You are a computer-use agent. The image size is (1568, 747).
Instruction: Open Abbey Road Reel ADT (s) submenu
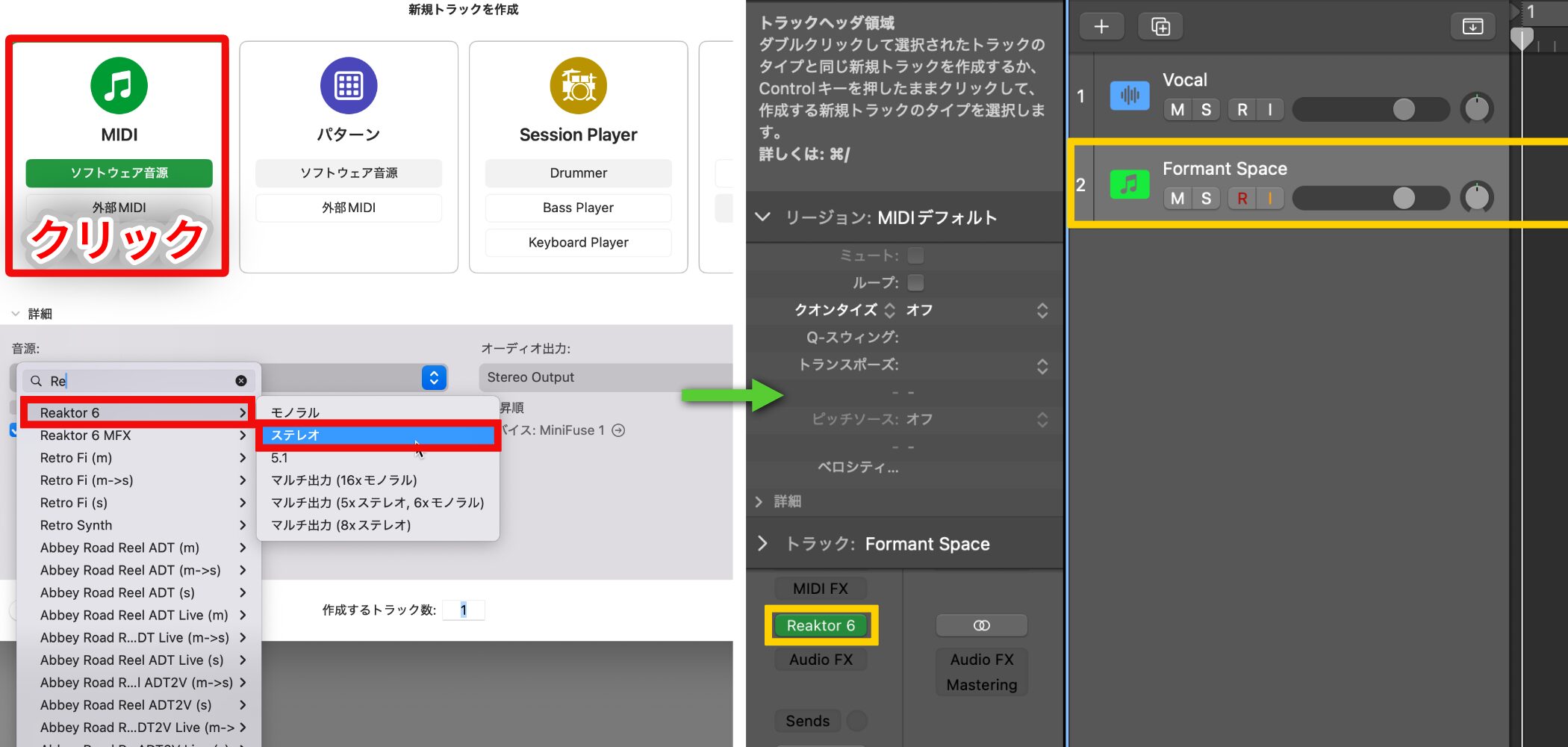139,592
